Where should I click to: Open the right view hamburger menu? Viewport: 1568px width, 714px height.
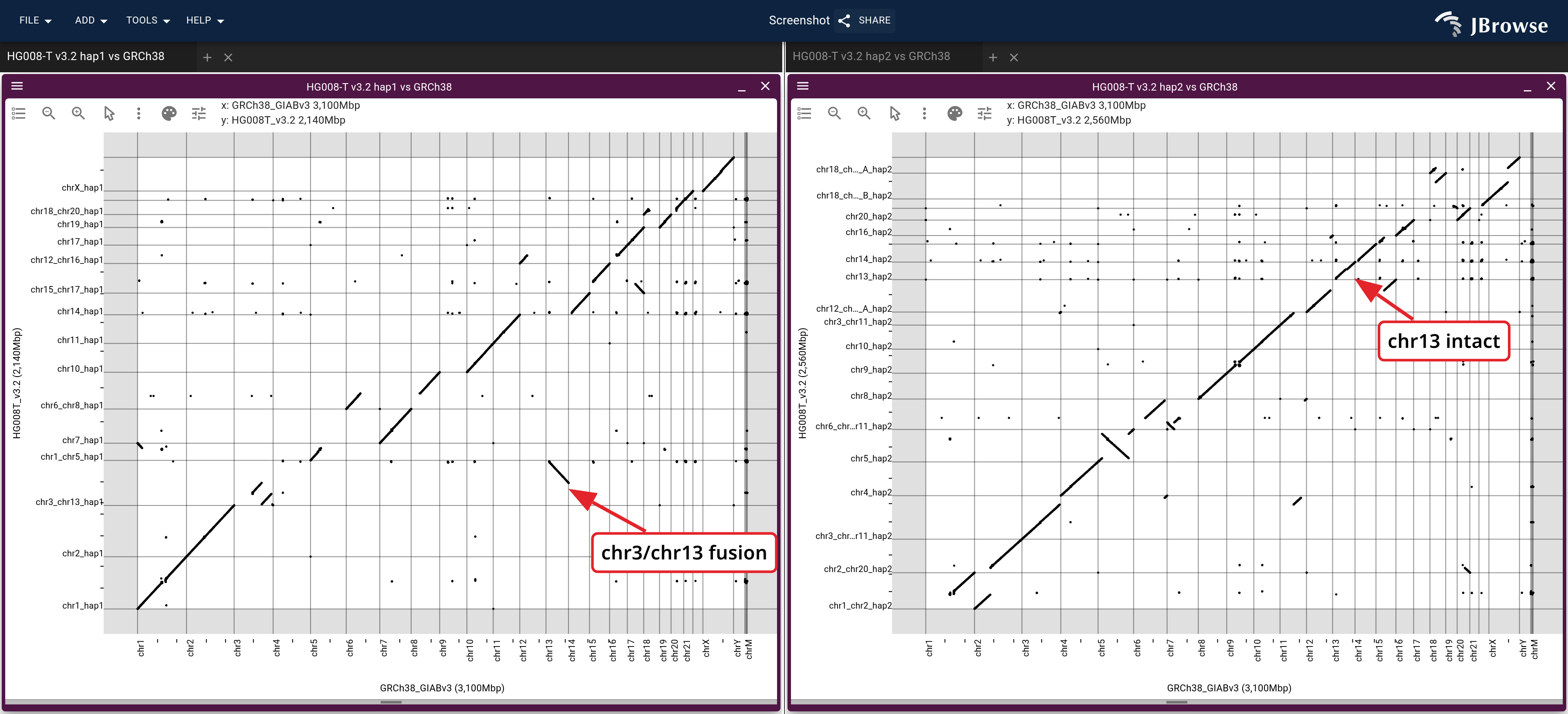coord(803,86)
